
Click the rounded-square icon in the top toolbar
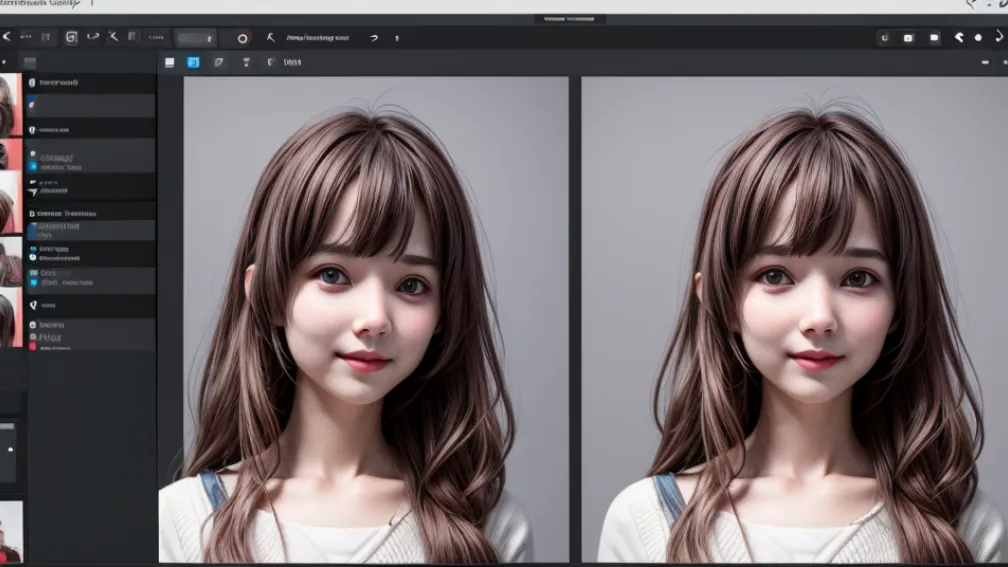(71, 37)
